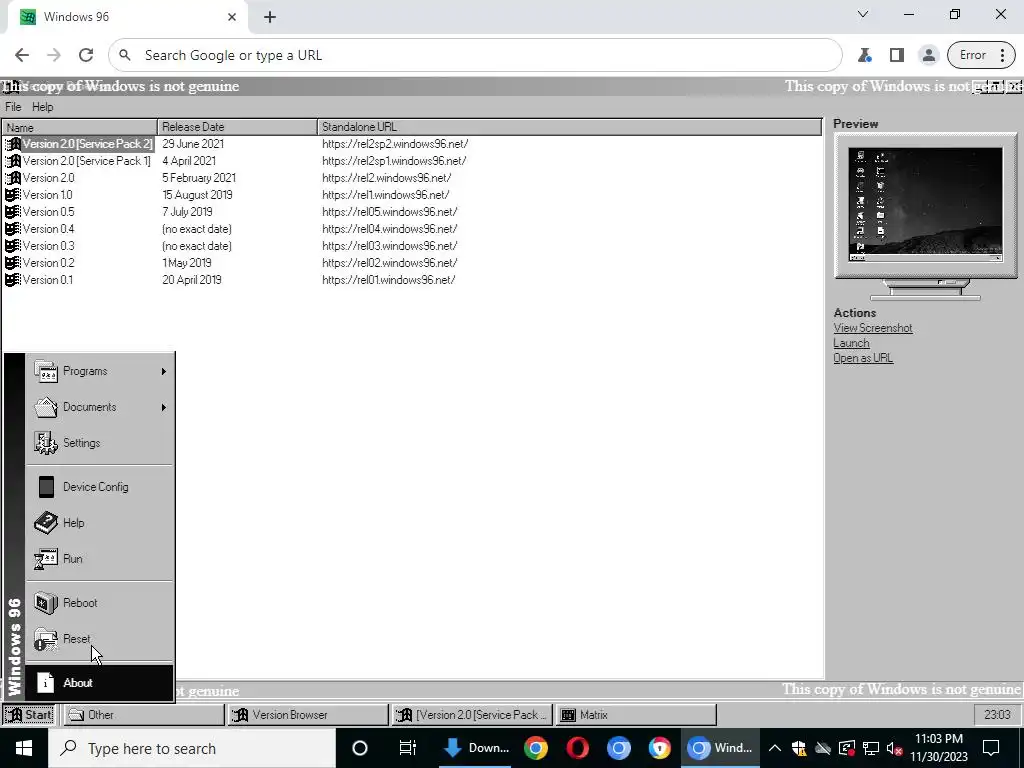Open the Chrome Labs flask icon
Viewport: 1024px width, 768px height.
pos(865,55)
